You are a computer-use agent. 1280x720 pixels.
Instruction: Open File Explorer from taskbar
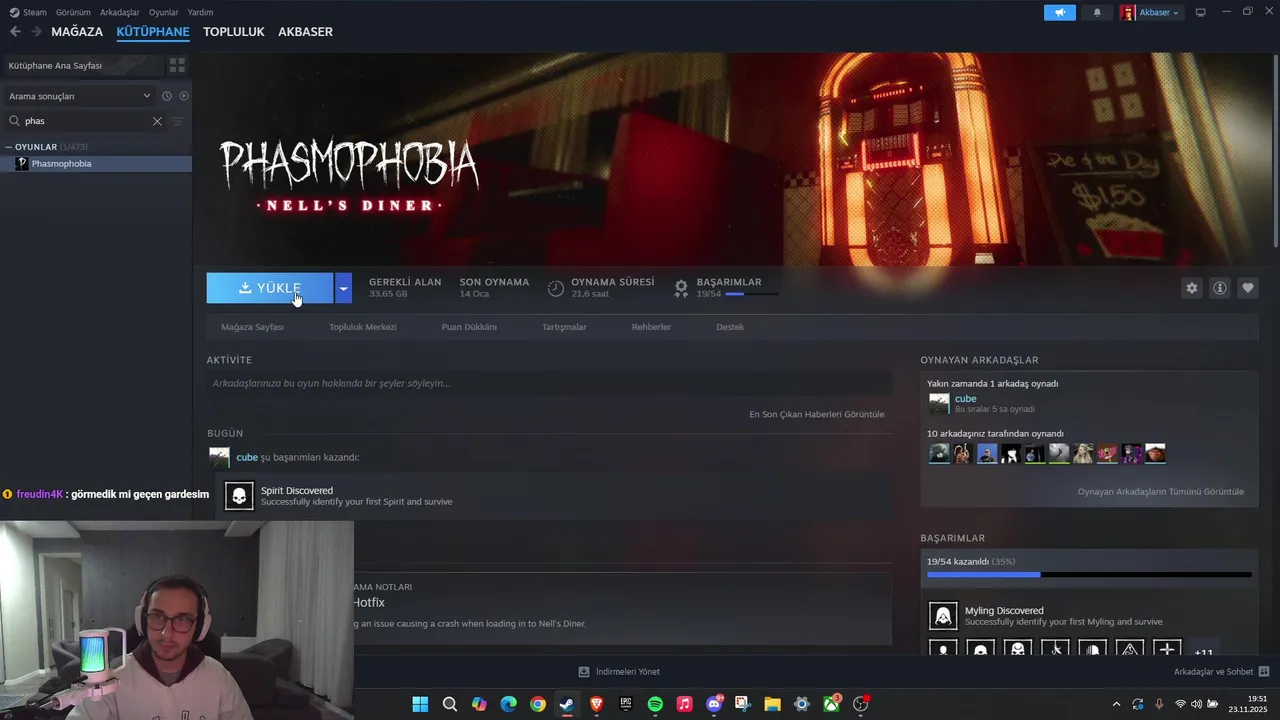tap(772, 704)
